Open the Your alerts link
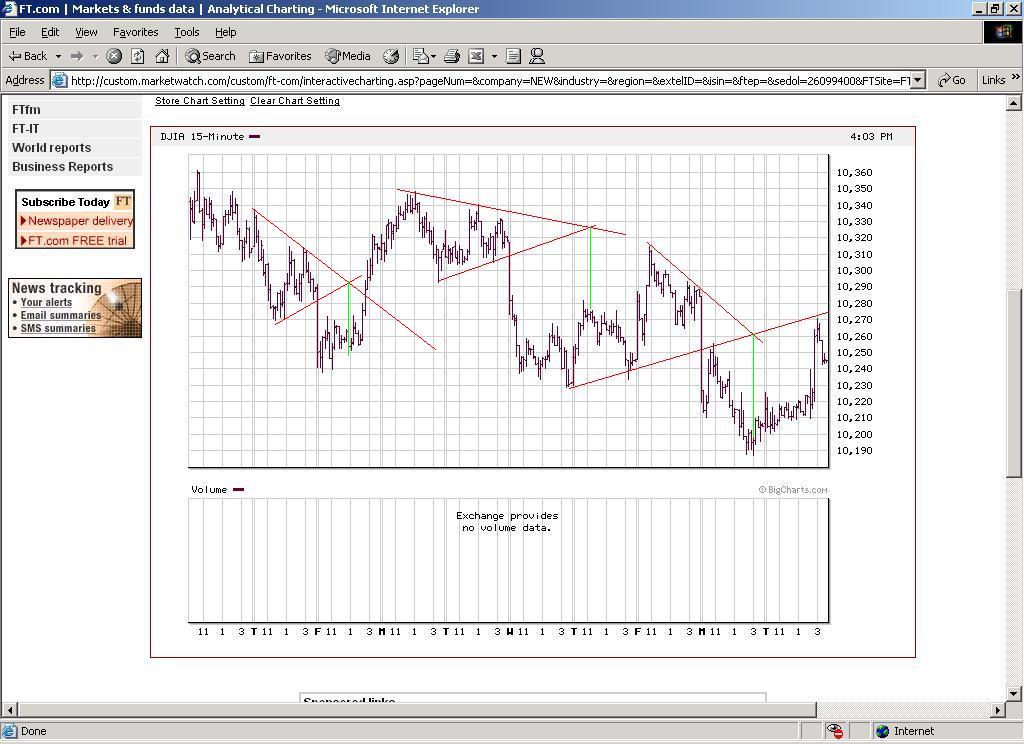 [46, 302]
